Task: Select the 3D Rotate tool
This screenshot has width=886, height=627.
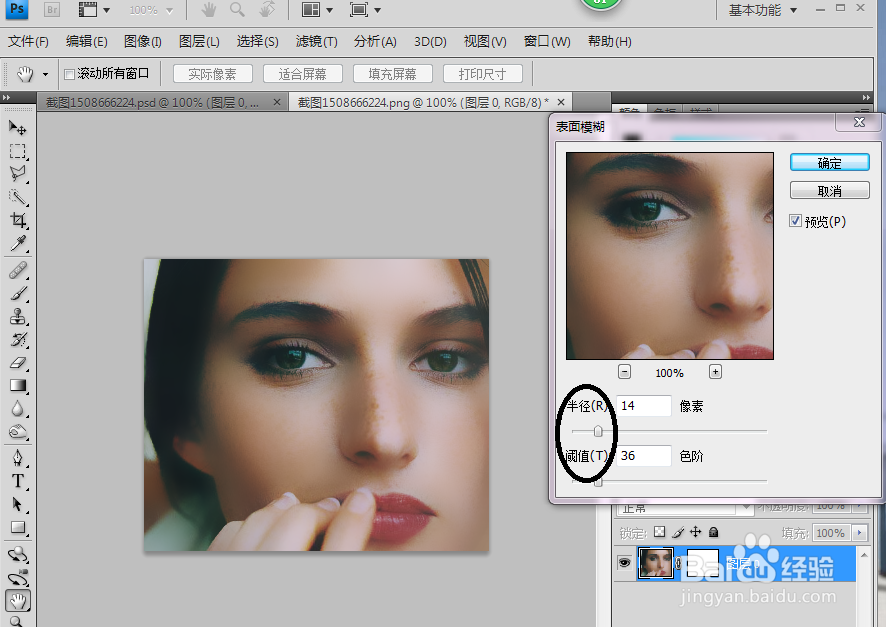Action: point(17,555)
